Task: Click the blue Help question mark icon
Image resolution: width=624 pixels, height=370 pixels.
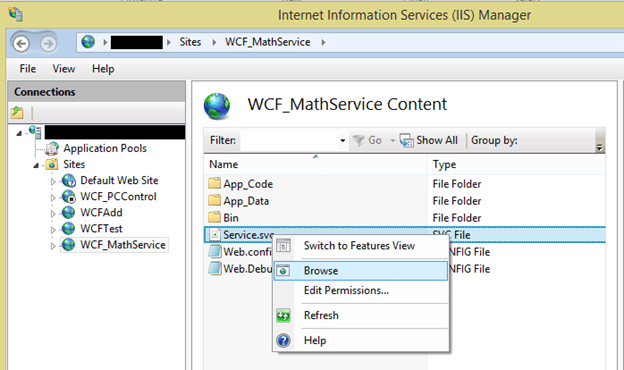Action: pos(283,341)
